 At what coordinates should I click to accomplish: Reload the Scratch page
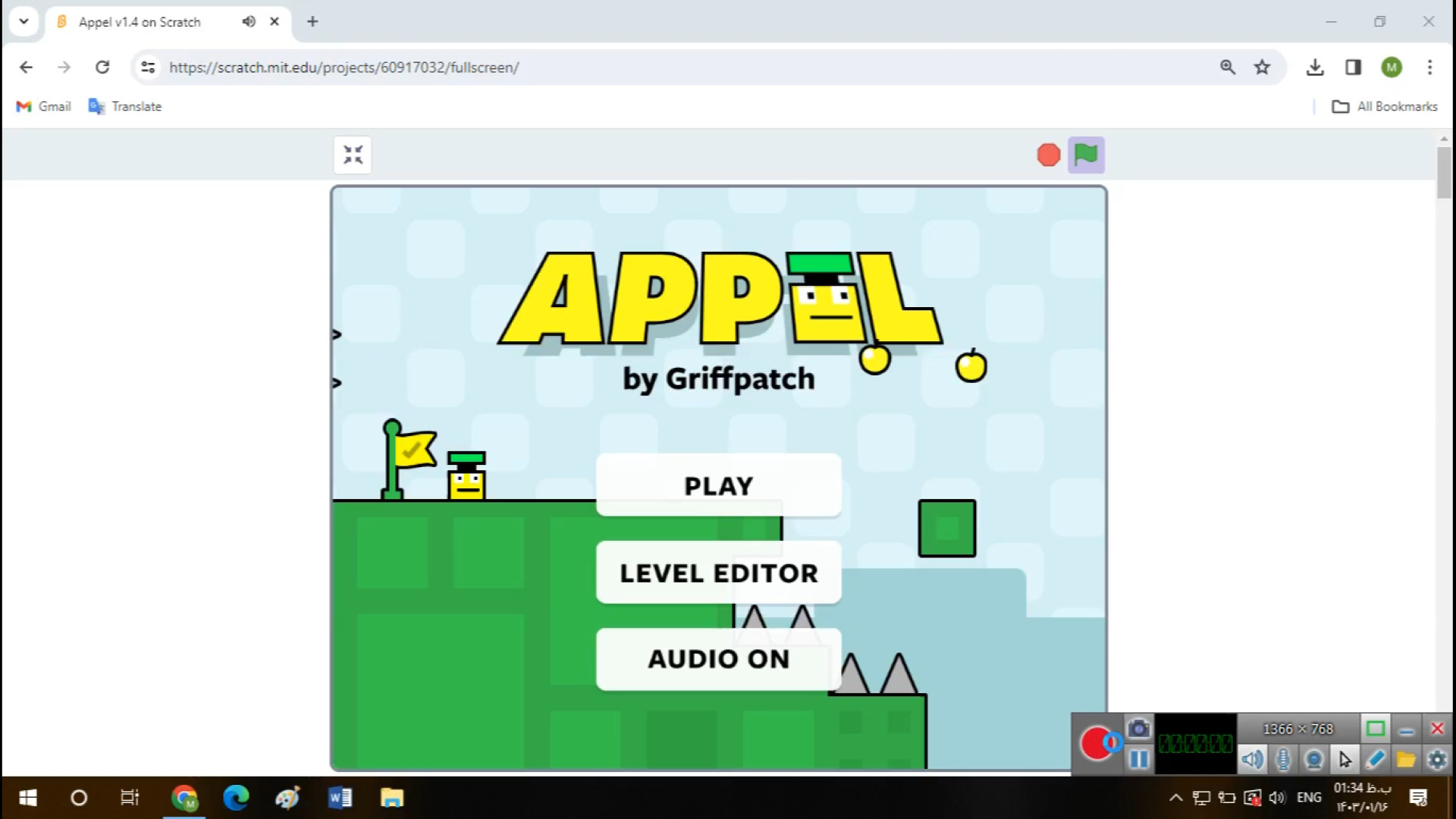pyautogui.click(x=102, y=67)
